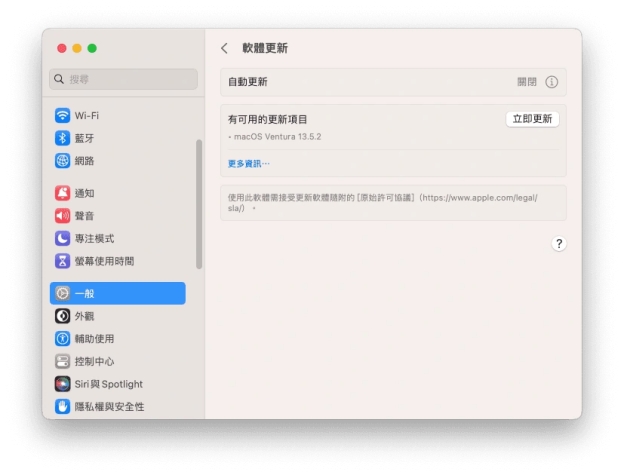Image resolution: width=624 pixels, height=476 pixels.
Task: Select 藍牙 in the sidebar
Action: point(84,138)
